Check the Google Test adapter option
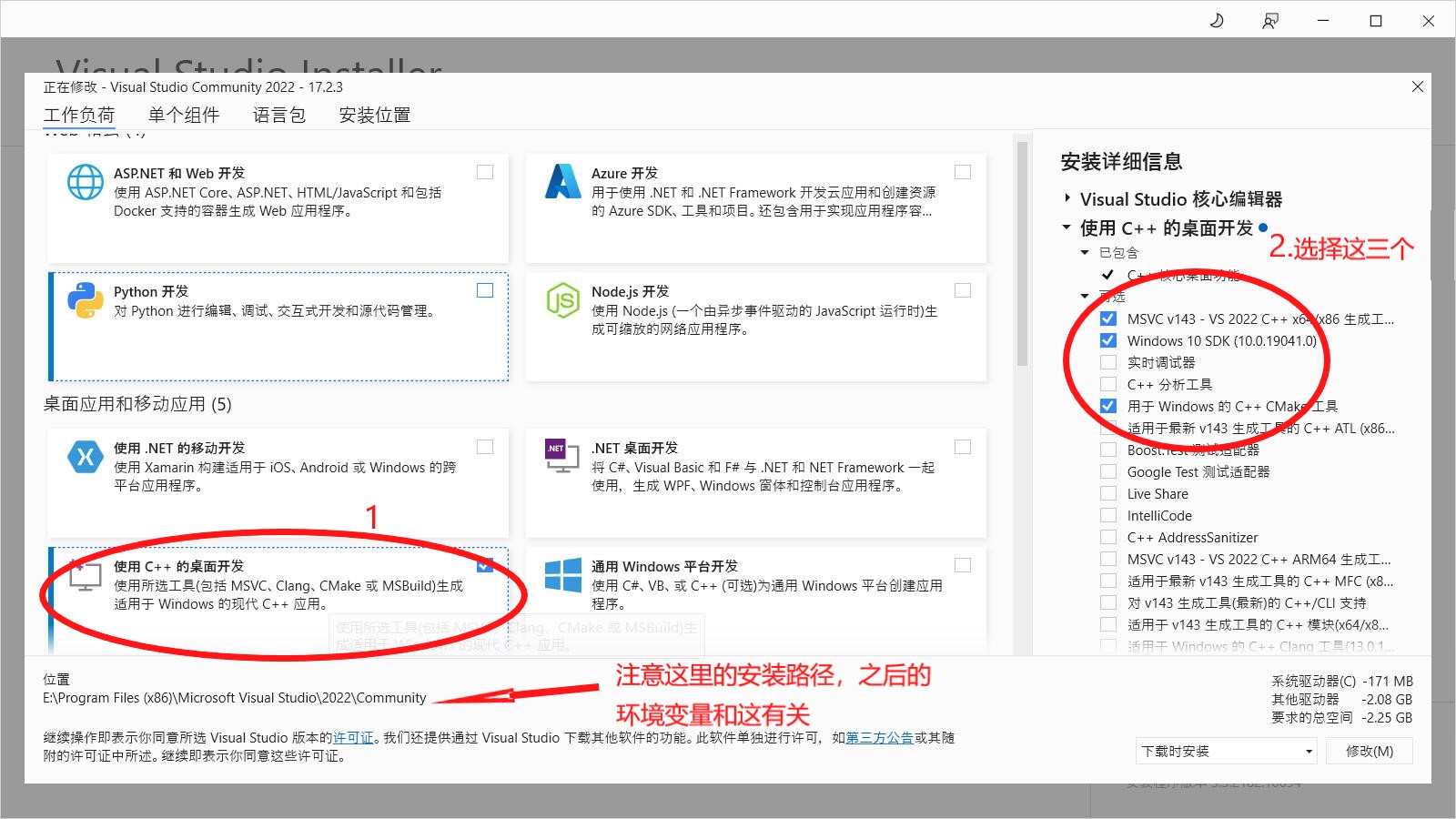 tap(1108, 471)
